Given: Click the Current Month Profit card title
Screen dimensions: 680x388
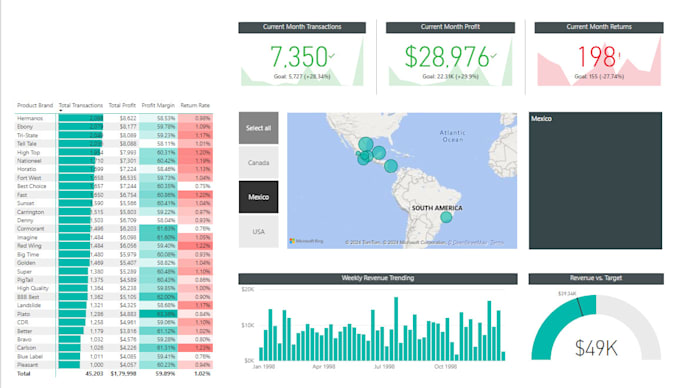Looking at the screenshot, I should coord(450,27).
